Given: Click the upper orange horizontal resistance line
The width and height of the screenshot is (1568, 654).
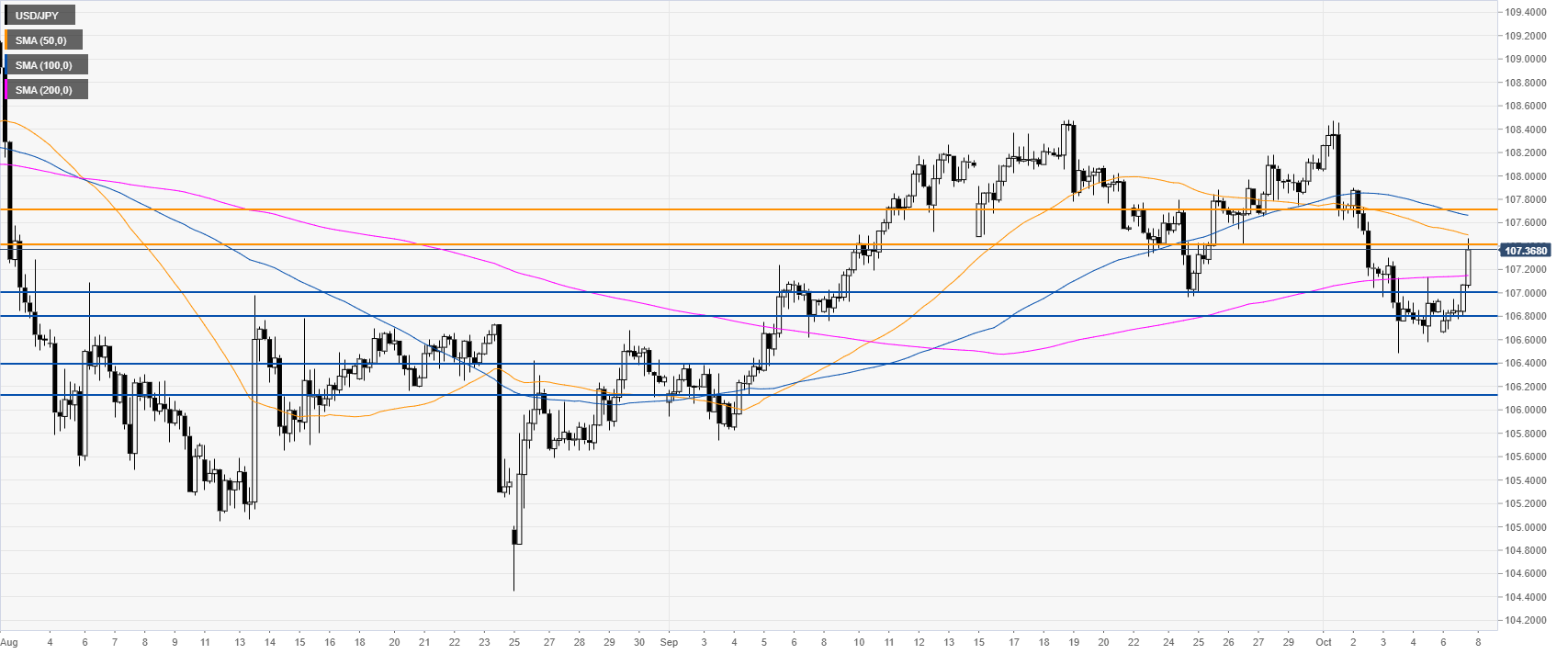Looking at the screenshot, I should tap(735, 209).
